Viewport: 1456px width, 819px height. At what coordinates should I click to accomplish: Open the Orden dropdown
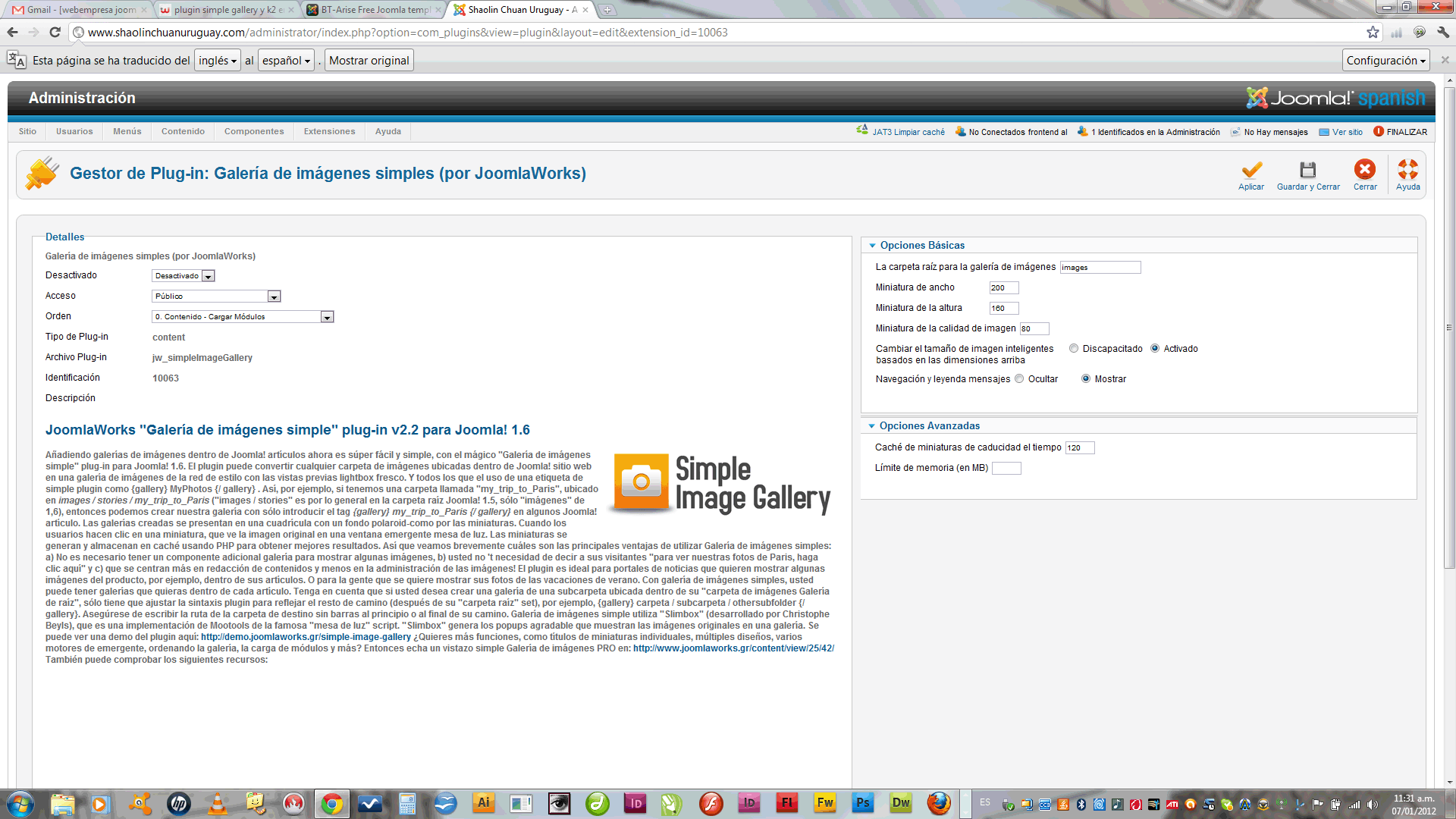coord(243,317)
